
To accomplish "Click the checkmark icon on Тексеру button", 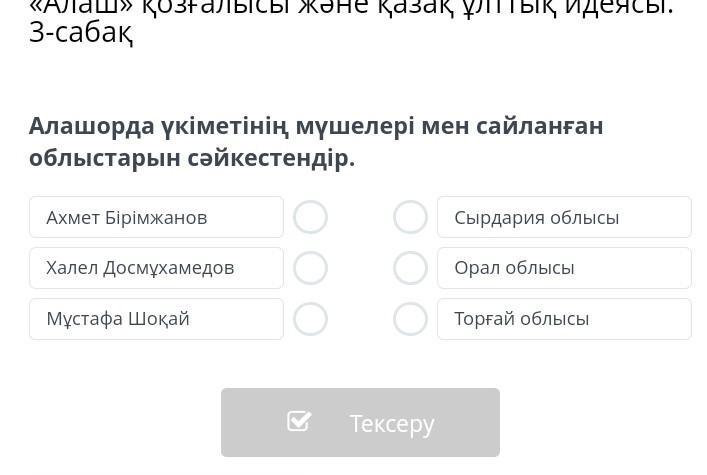I will pos(299,421).
